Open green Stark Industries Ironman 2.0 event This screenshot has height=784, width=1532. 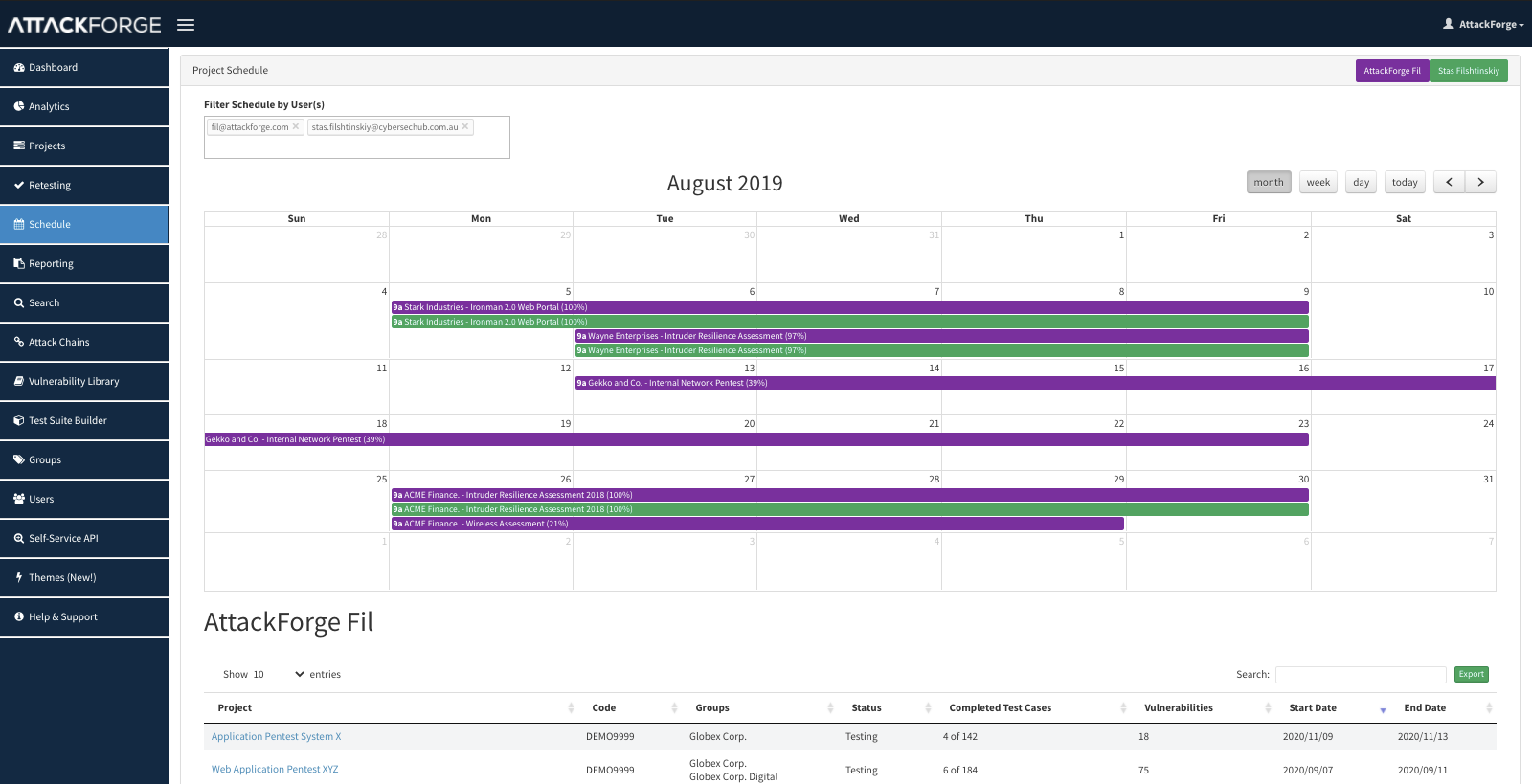849,322
